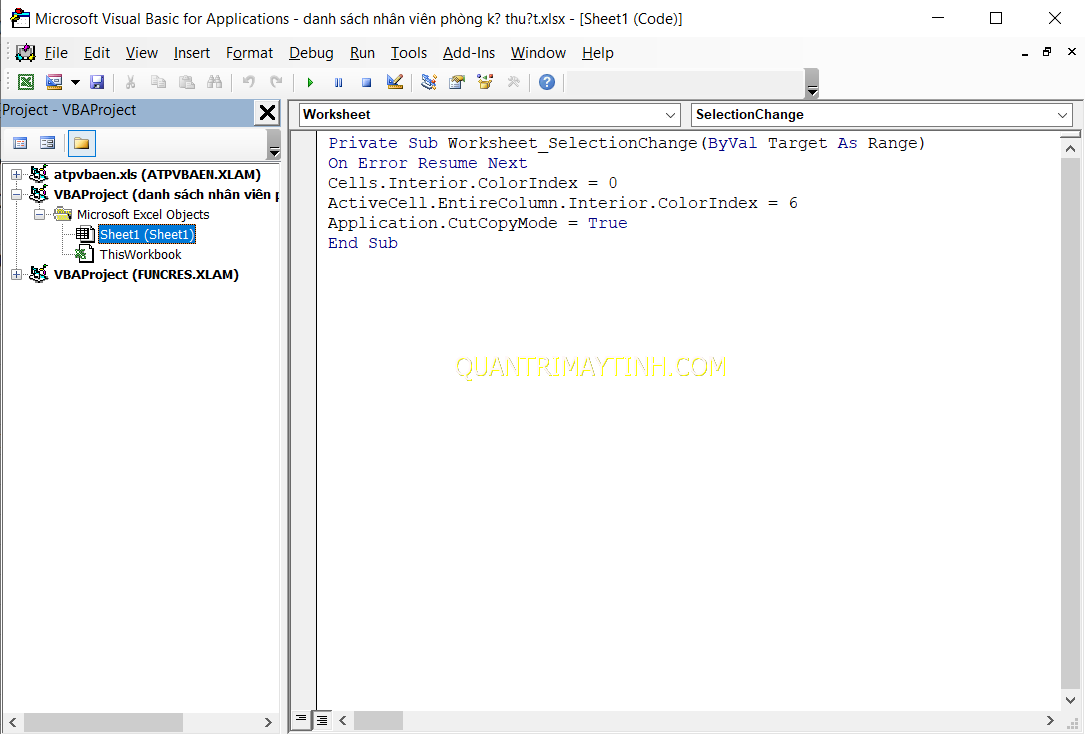Collapse the Microsoft Excel Objects folder
Screen dimensions: 1085x734
39,214
